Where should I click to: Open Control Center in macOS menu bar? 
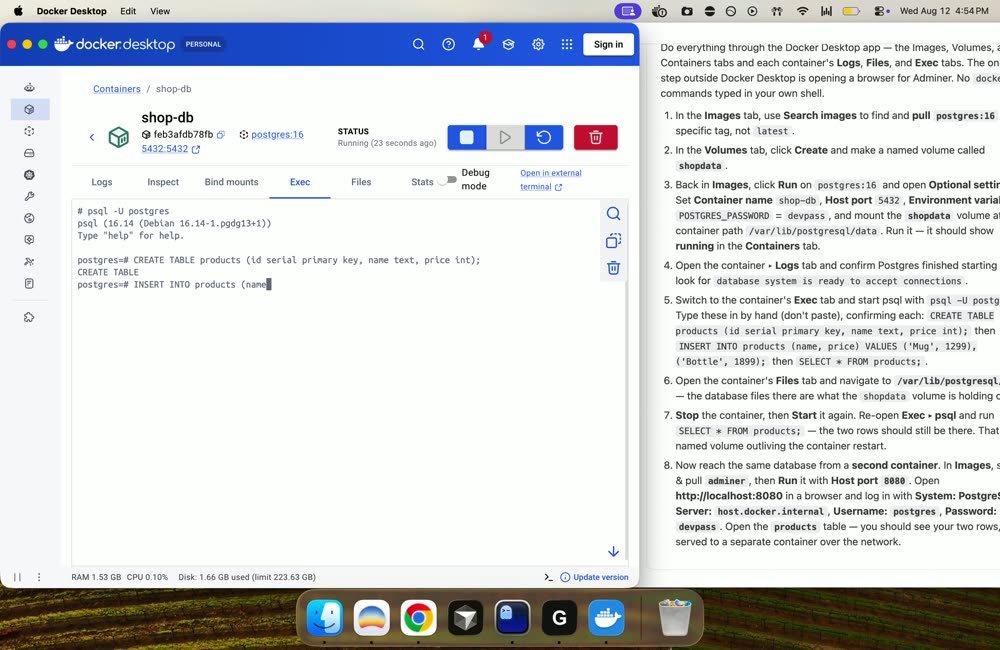pyautogui.click(x=881, y=11)
